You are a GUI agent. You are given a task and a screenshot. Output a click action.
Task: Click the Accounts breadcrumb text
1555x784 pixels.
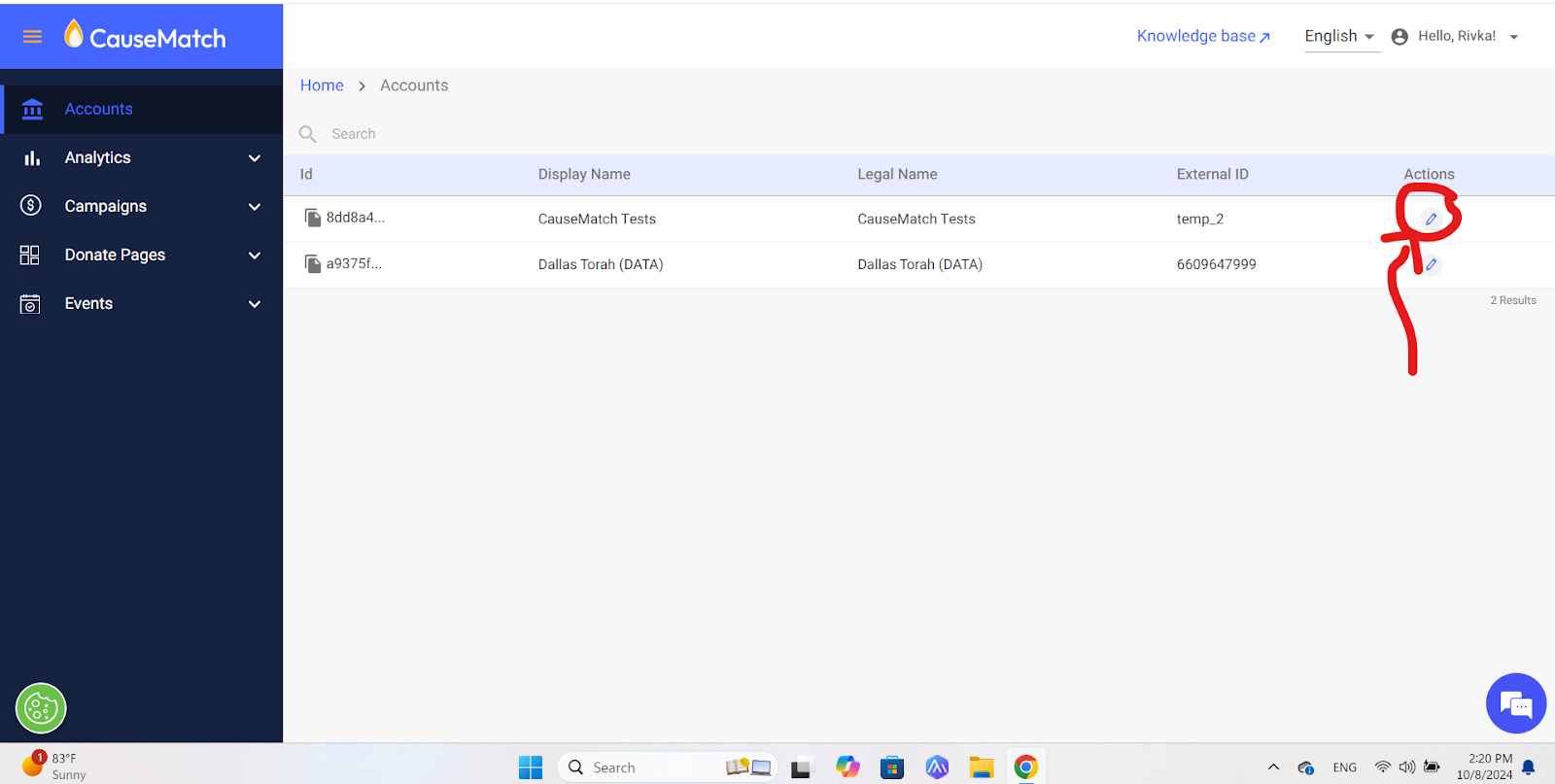[x=414, y=85]
